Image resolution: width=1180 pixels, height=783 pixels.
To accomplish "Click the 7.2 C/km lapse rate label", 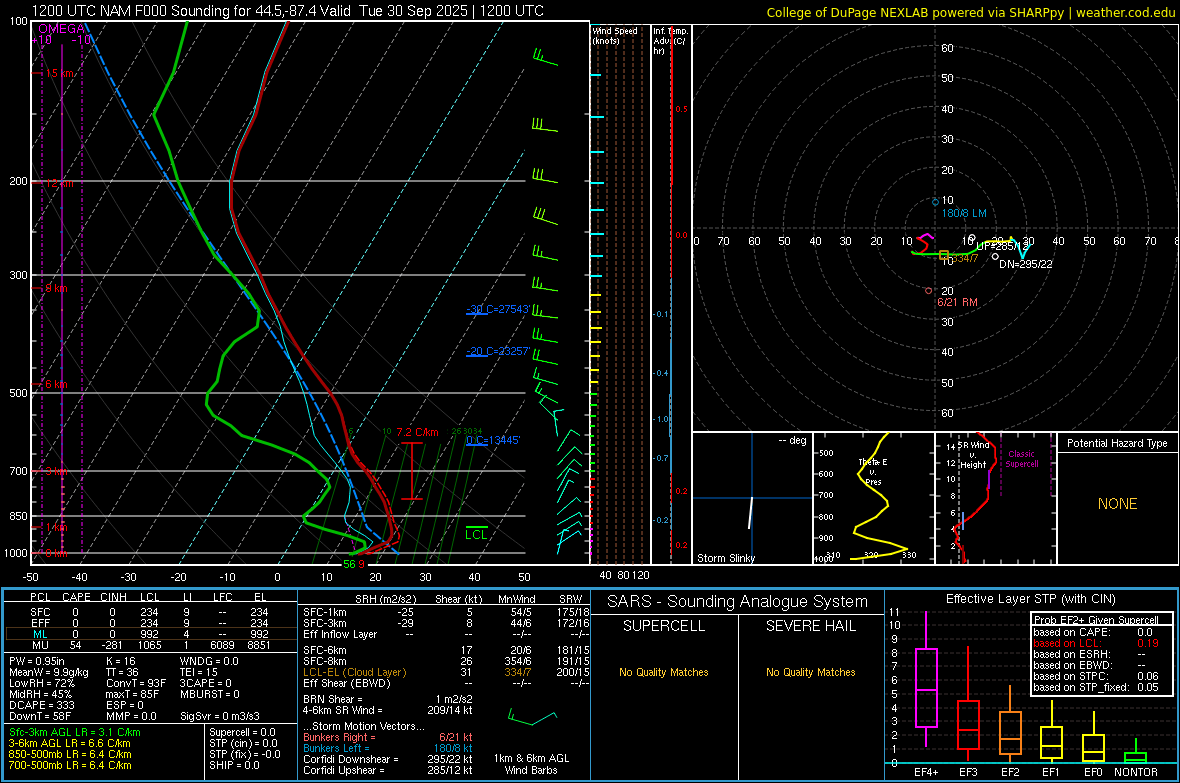I will tap(417, 432).
